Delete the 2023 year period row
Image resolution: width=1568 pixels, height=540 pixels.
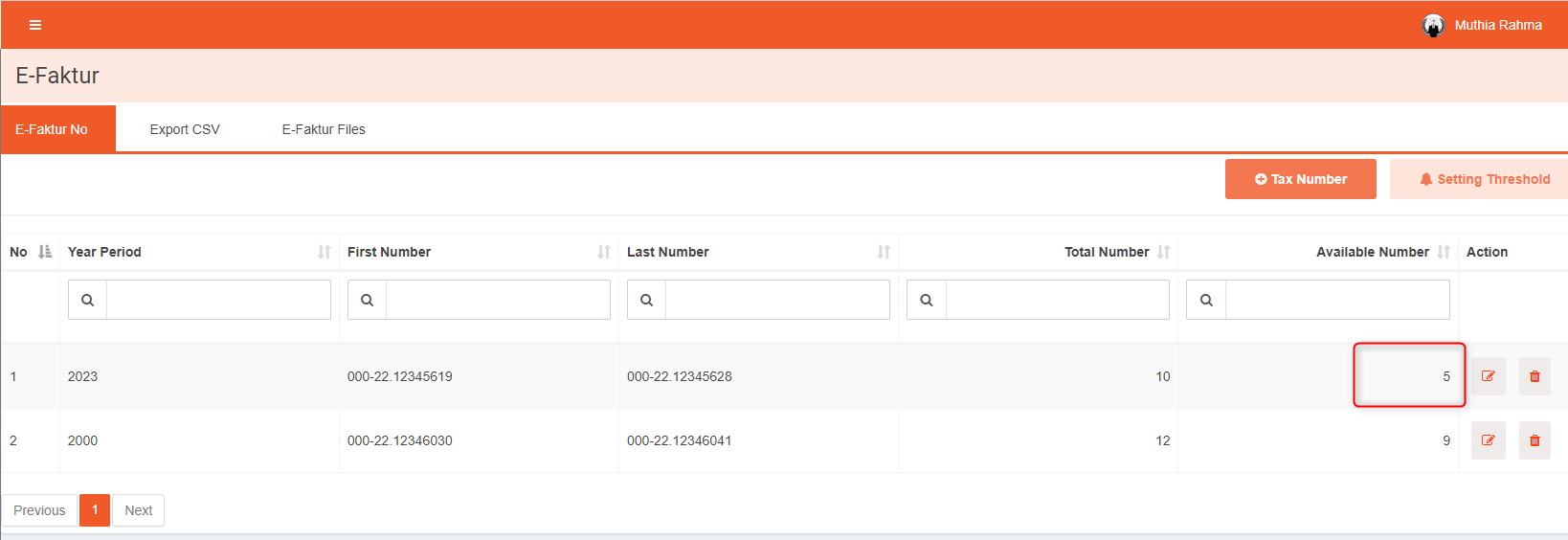tap(1534, 376)
